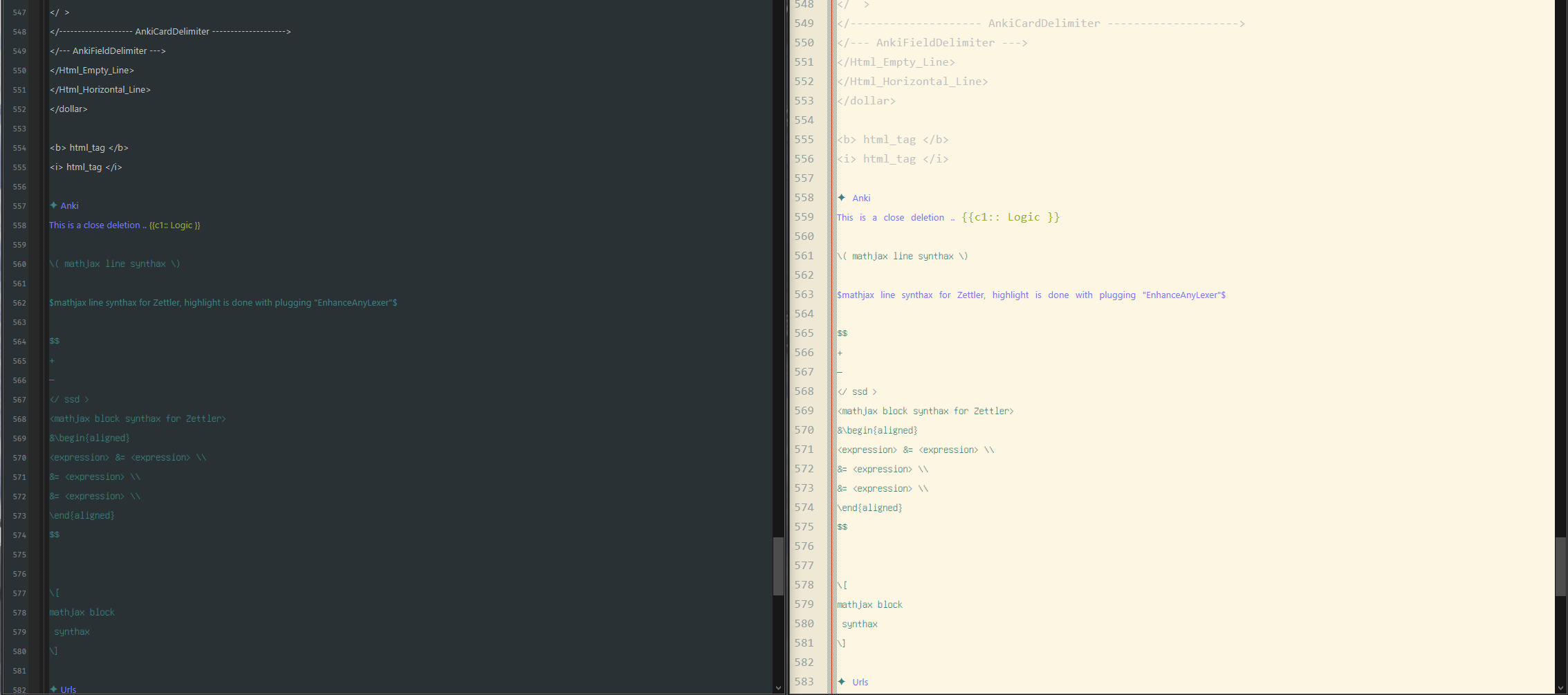Click the dark pane's vertical scrollbar thumb
Screen dimensions: 1568x695
778,566
